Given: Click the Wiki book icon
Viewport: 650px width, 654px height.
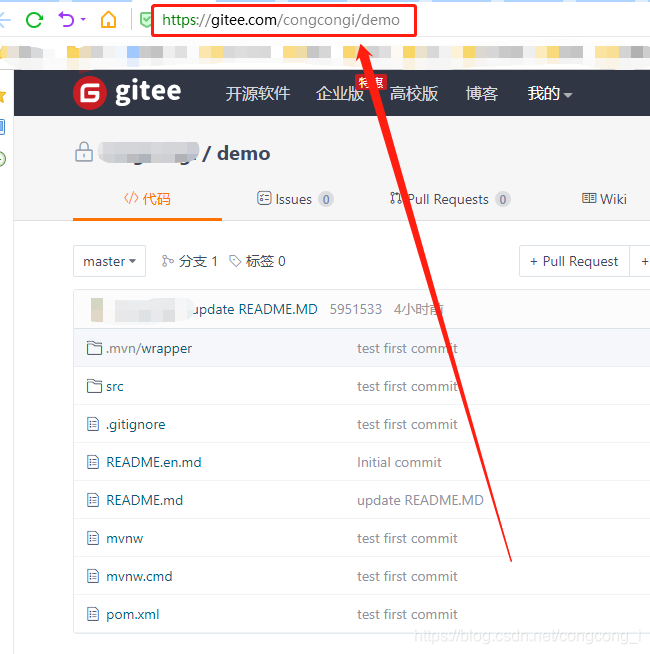Looking at the screenshot, I should (x=589, y=198).
